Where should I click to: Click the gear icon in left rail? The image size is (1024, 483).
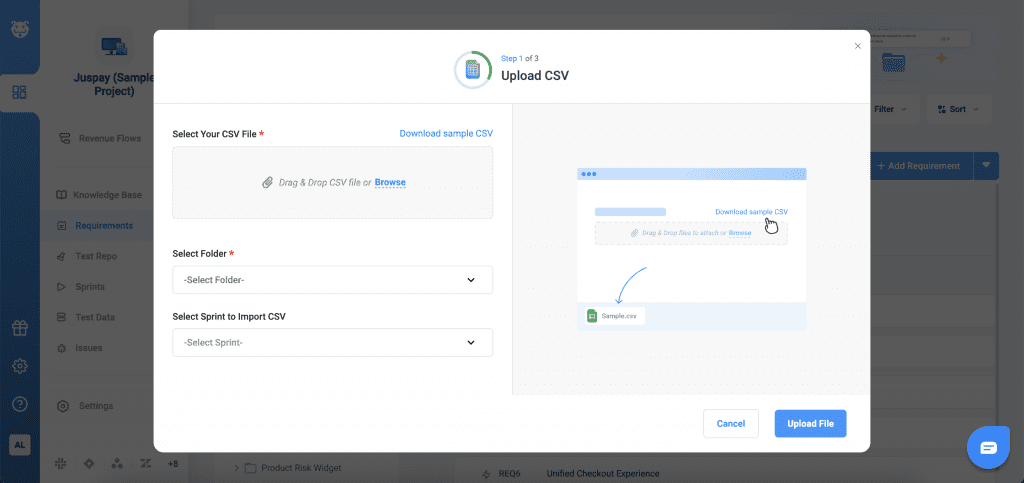click(x=19, y=366)
